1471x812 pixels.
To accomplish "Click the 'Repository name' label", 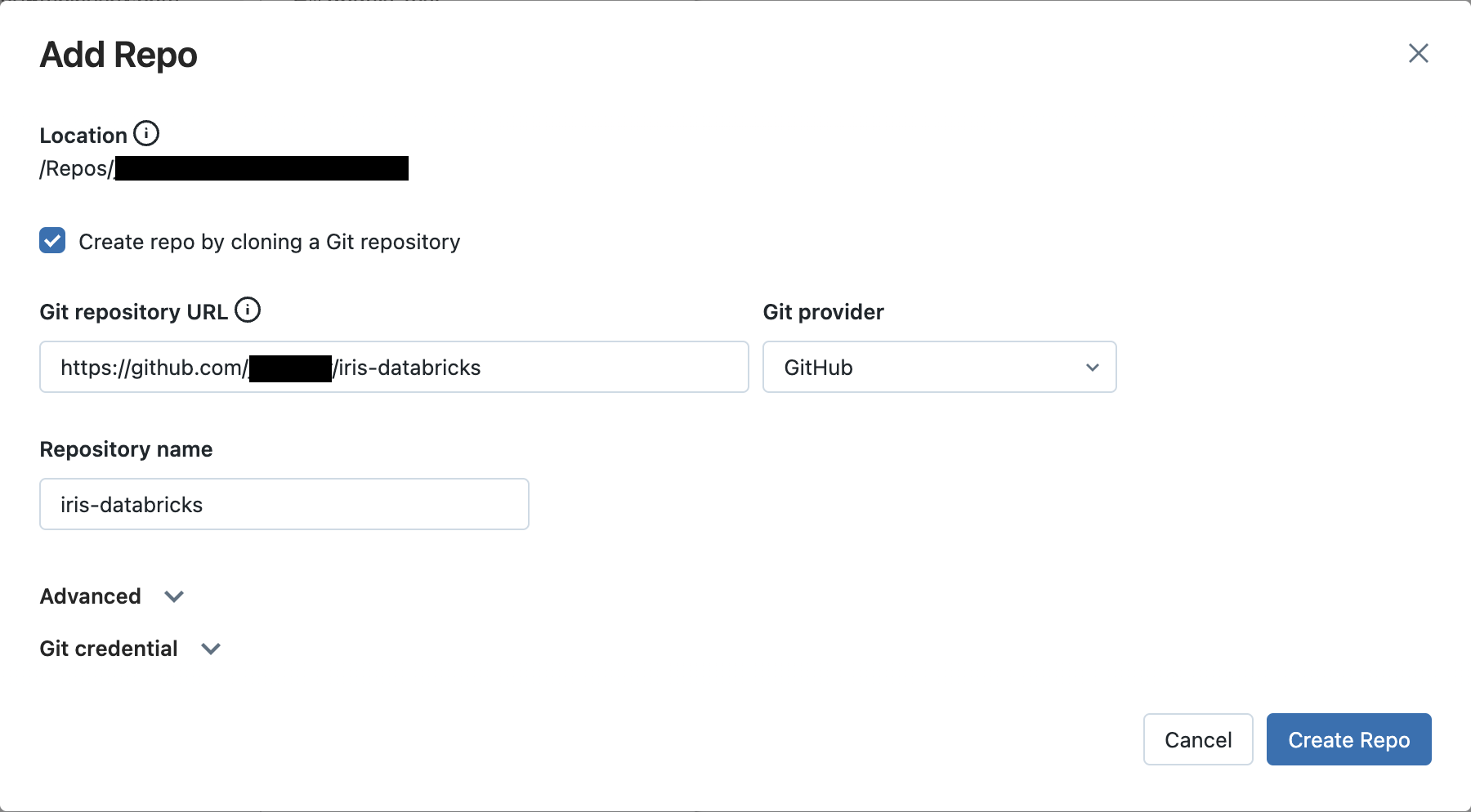I will click(x=125, y=448).
